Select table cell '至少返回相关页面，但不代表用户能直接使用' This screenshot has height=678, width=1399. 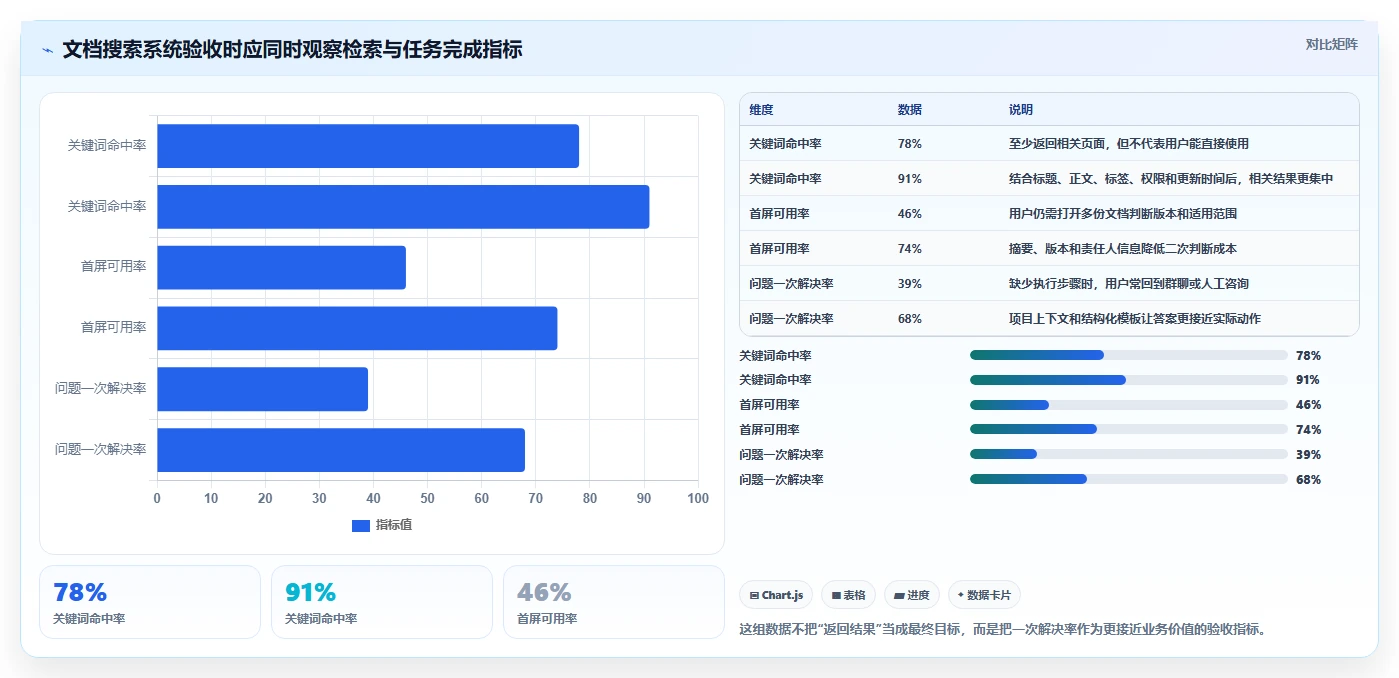pyautogui.click(x=1129, y=144)
